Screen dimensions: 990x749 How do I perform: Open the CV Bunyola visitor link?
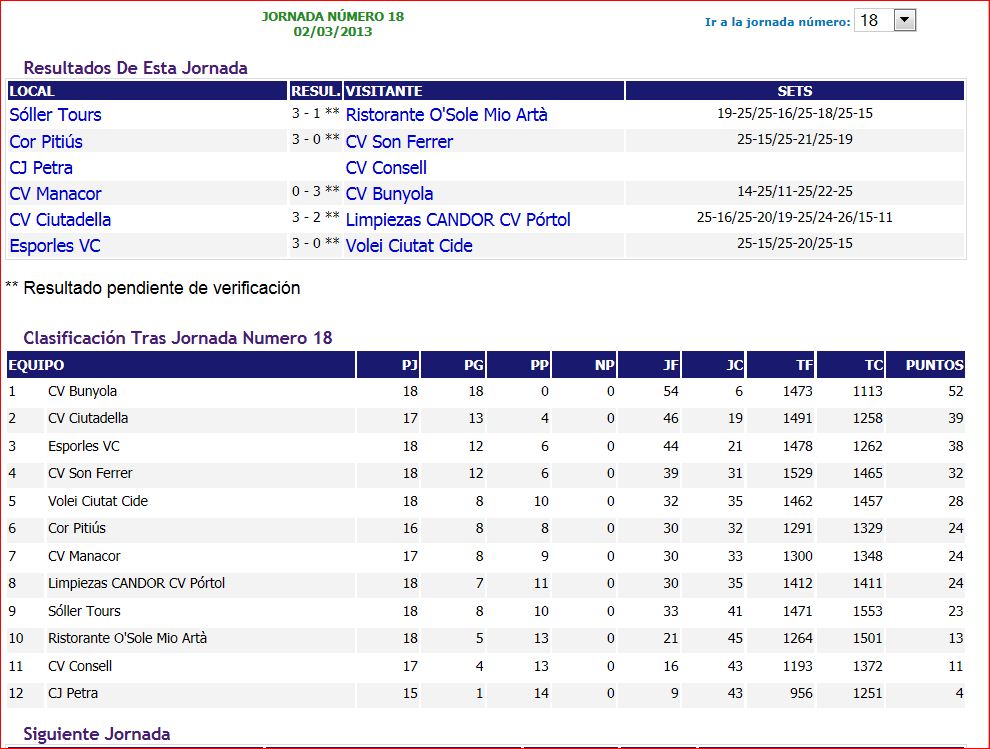(x=390, y=194)
